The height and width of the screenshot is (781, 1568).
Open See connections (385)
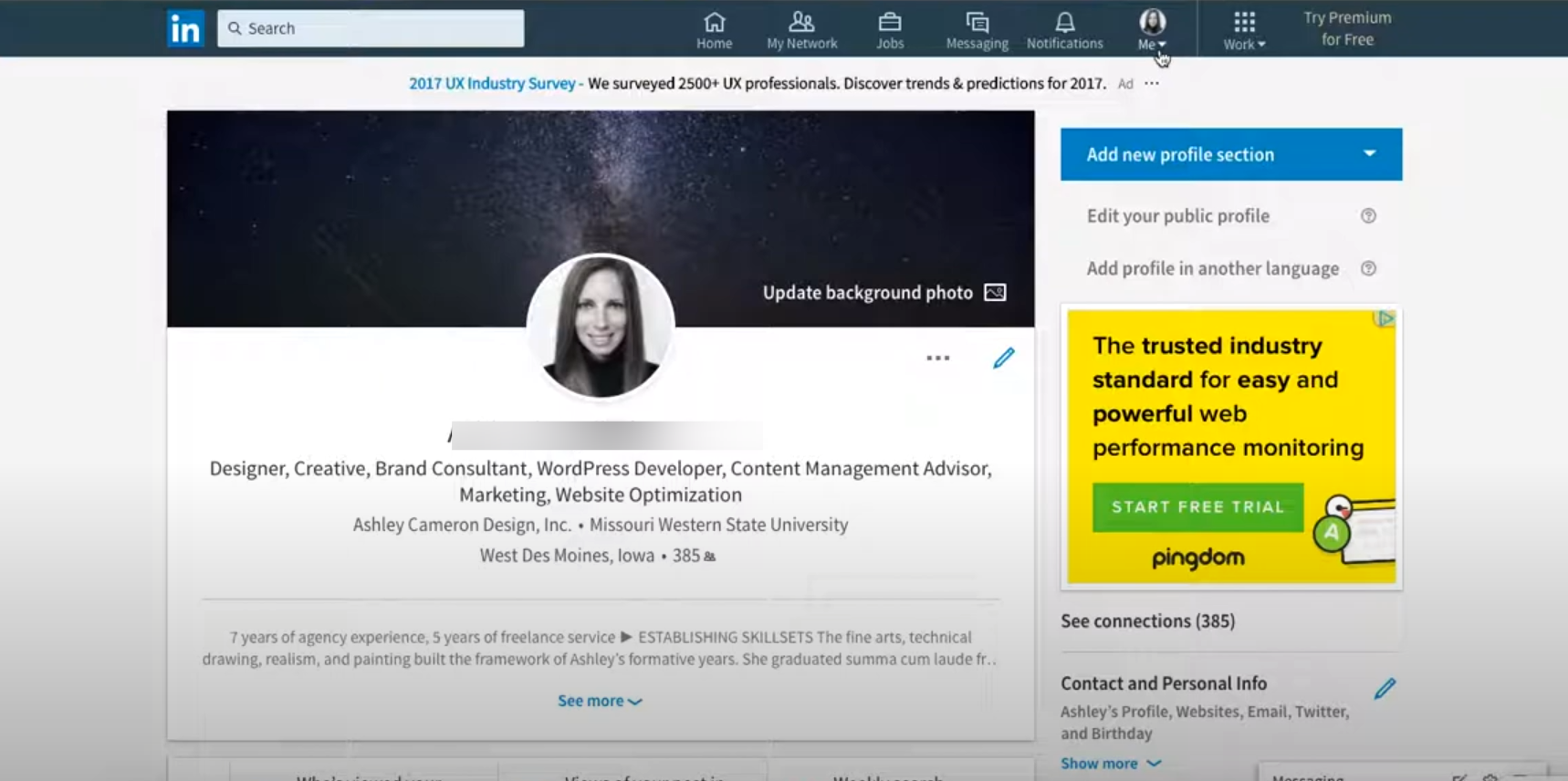pyautogui.click(x=1147, y=621)
